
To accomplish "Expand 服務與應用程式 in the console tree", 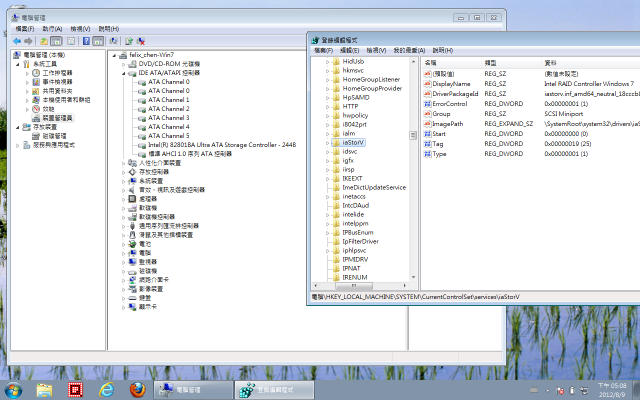I will pos(18,145).
